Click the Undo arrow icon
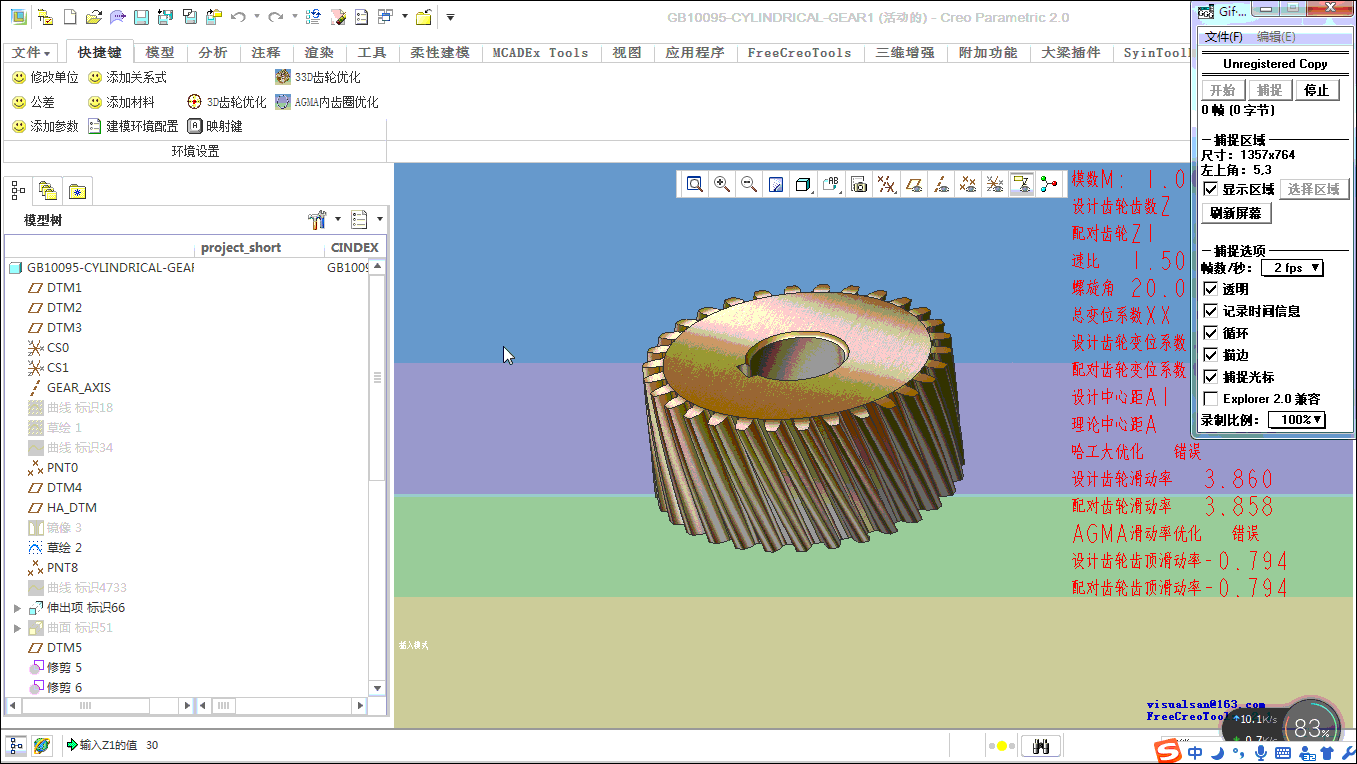The image size is (1357, 764). pyautogui.click(x=238, y=17)
